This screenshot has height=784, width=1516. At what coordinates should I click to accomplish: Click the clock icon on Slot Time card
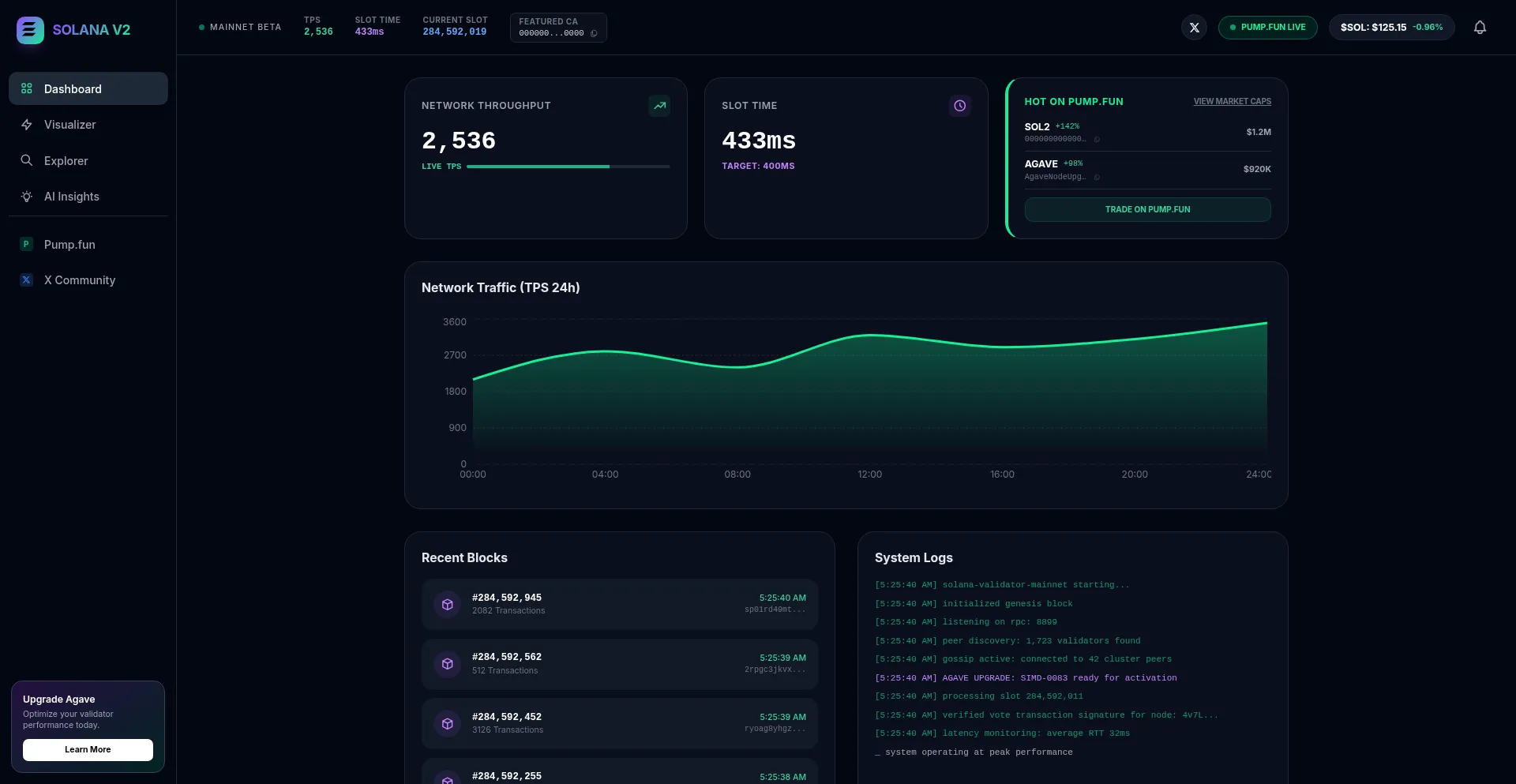959,105
